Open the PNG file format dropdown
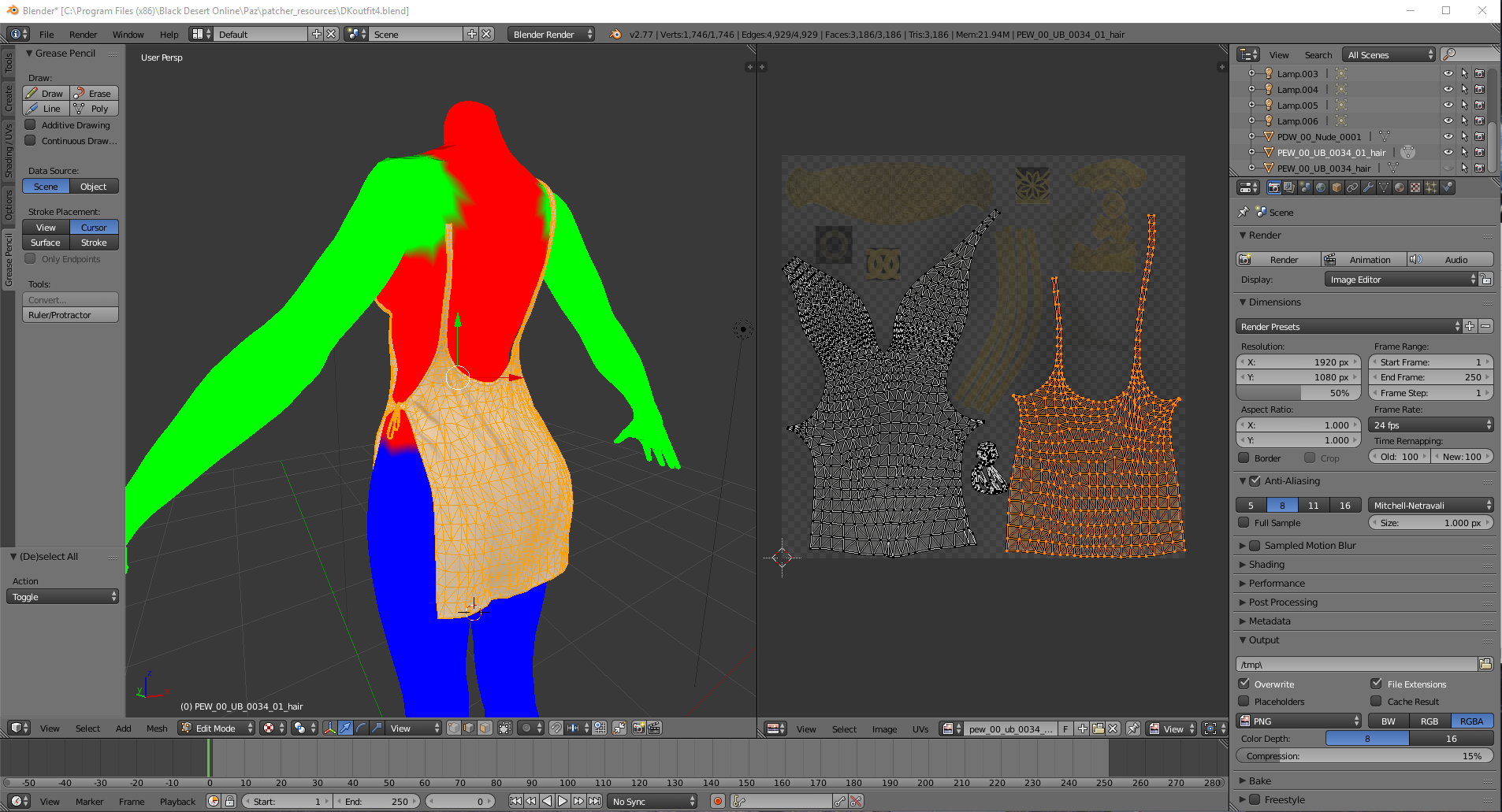 click(1299, 721)
